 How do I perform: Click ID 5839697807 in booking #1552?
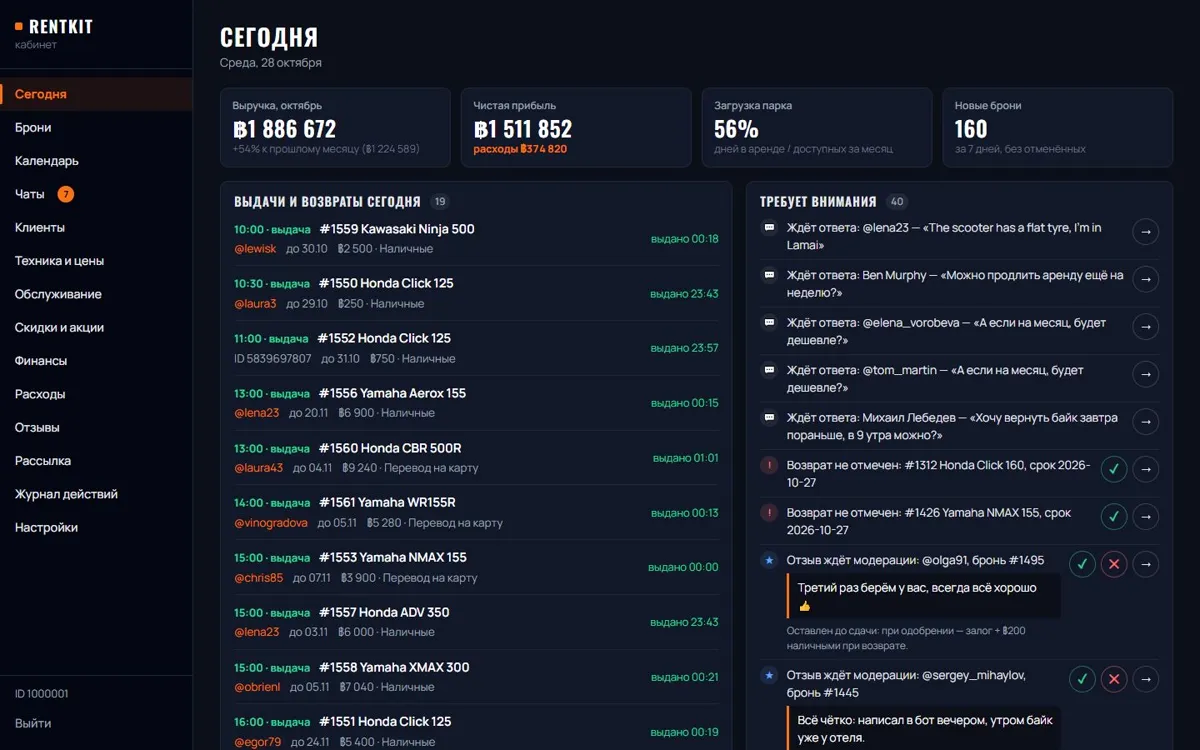273,359
